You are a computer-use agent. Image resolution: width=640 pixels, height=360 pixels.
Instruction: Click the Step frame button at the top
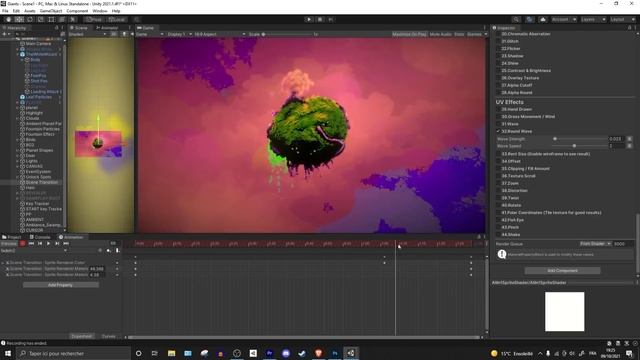tap(331, 19)
